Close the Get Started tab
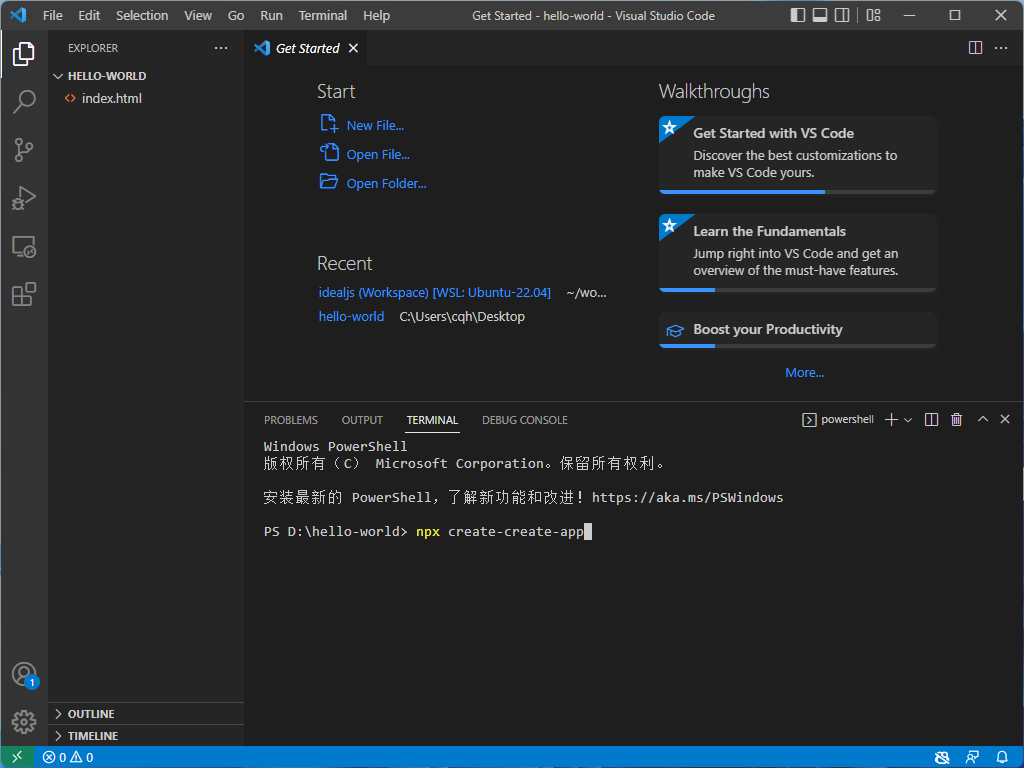The height and width of the screenshot is (768, 1024). tap(353, 48)
